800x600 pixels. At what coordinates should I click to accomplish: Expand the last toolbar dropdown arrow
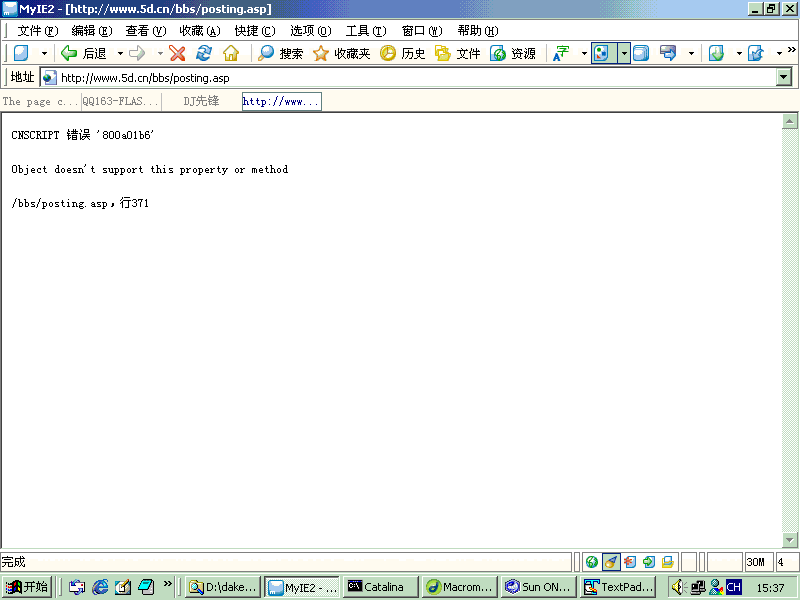[x=779, y=53]
